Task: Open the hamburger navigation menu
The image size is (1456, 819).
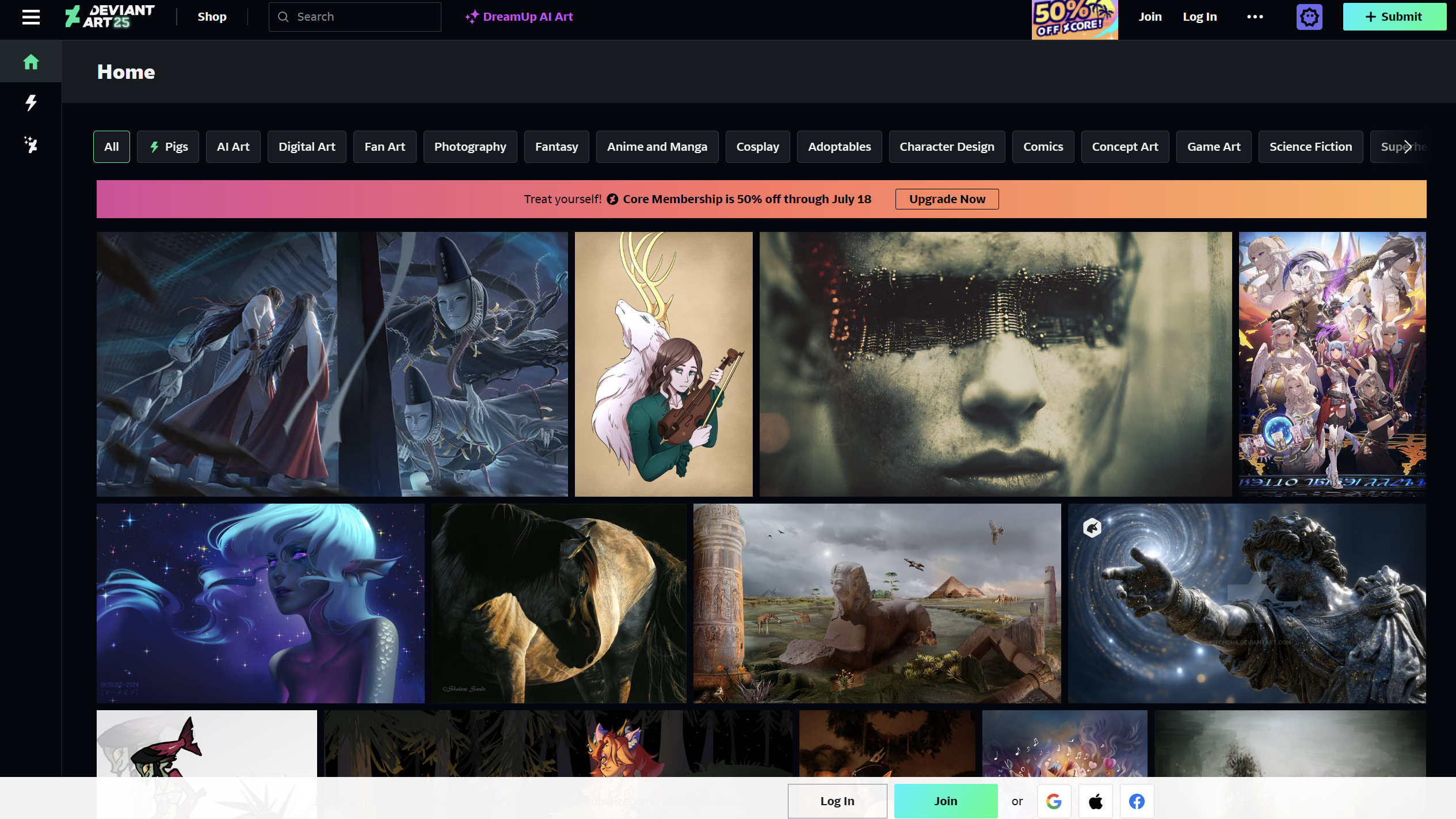Action: pos(31,17)
